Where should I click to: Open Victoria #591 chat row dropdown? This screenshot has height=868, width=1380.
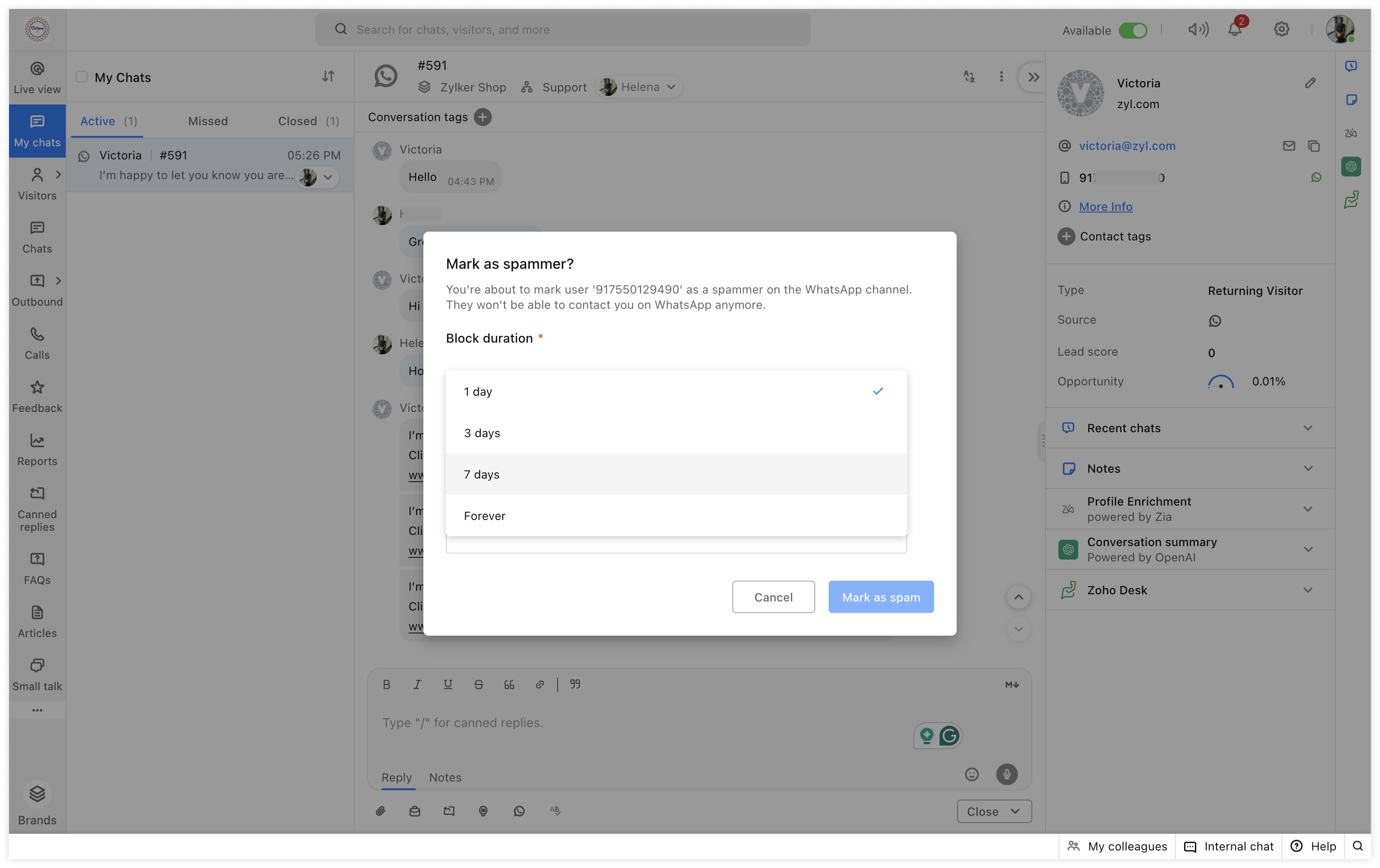pos(328,177)
